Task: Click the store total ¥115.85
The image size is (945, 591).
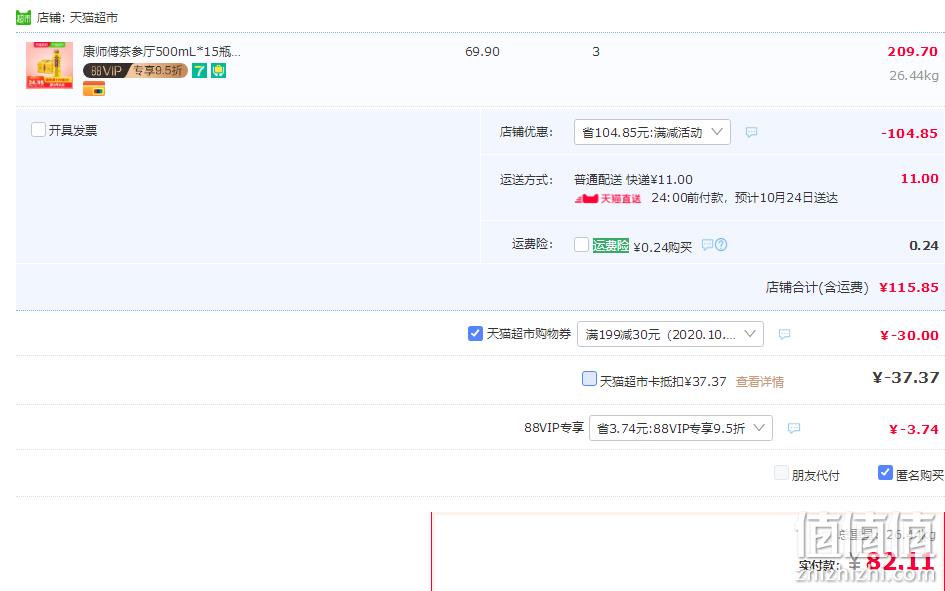Action: coord(909,287)
